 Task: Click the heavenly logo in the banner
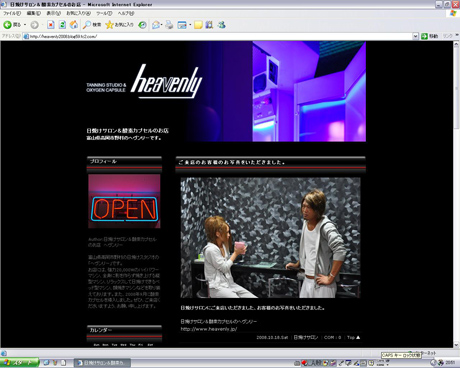click(166, 82)
